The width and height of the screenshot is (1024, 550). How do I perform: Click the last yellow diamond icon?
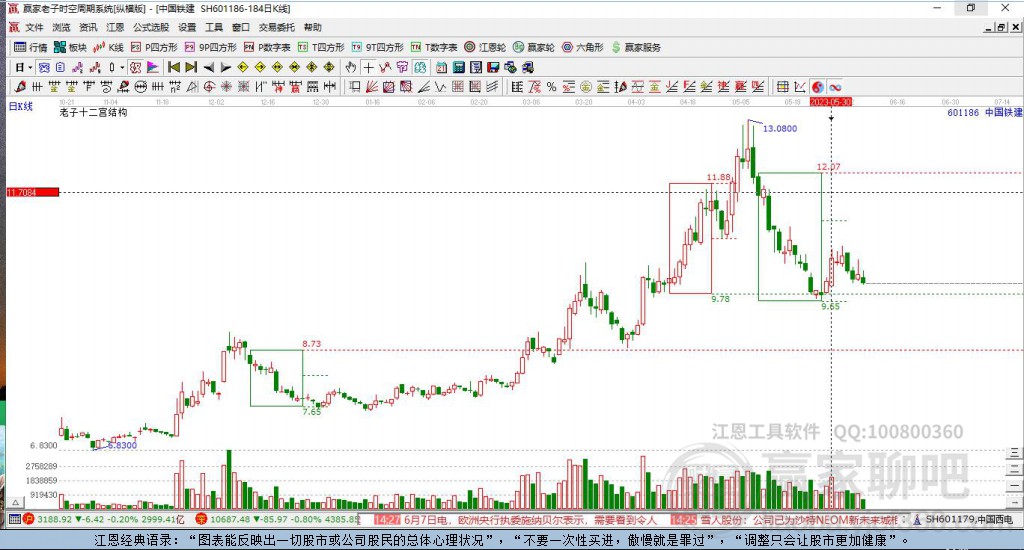[329, 67]
